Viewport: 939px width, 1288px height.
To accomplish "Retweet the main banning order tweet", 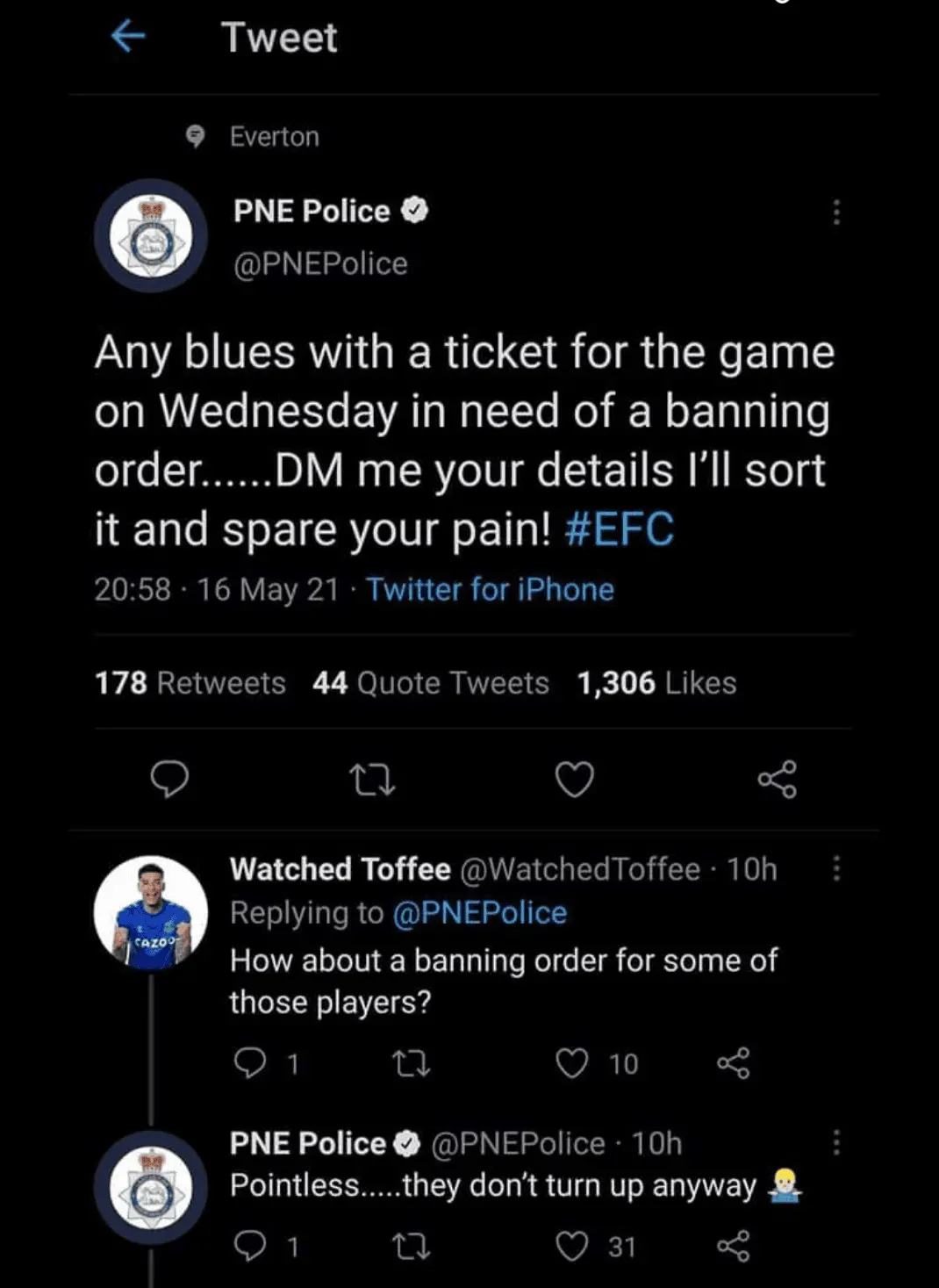I will 372,779.
